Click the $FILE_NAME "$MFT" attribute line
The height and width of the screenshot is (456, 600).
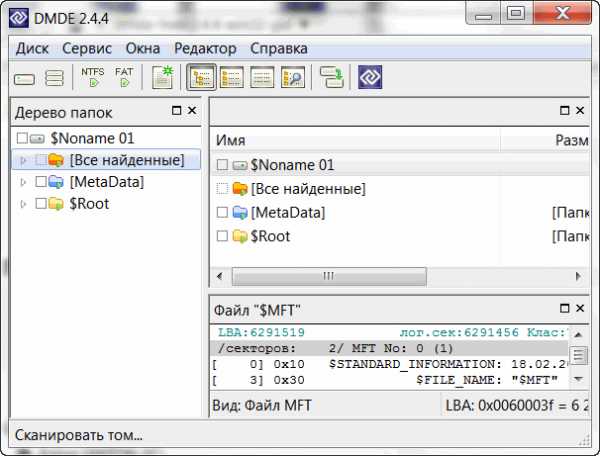390,380
